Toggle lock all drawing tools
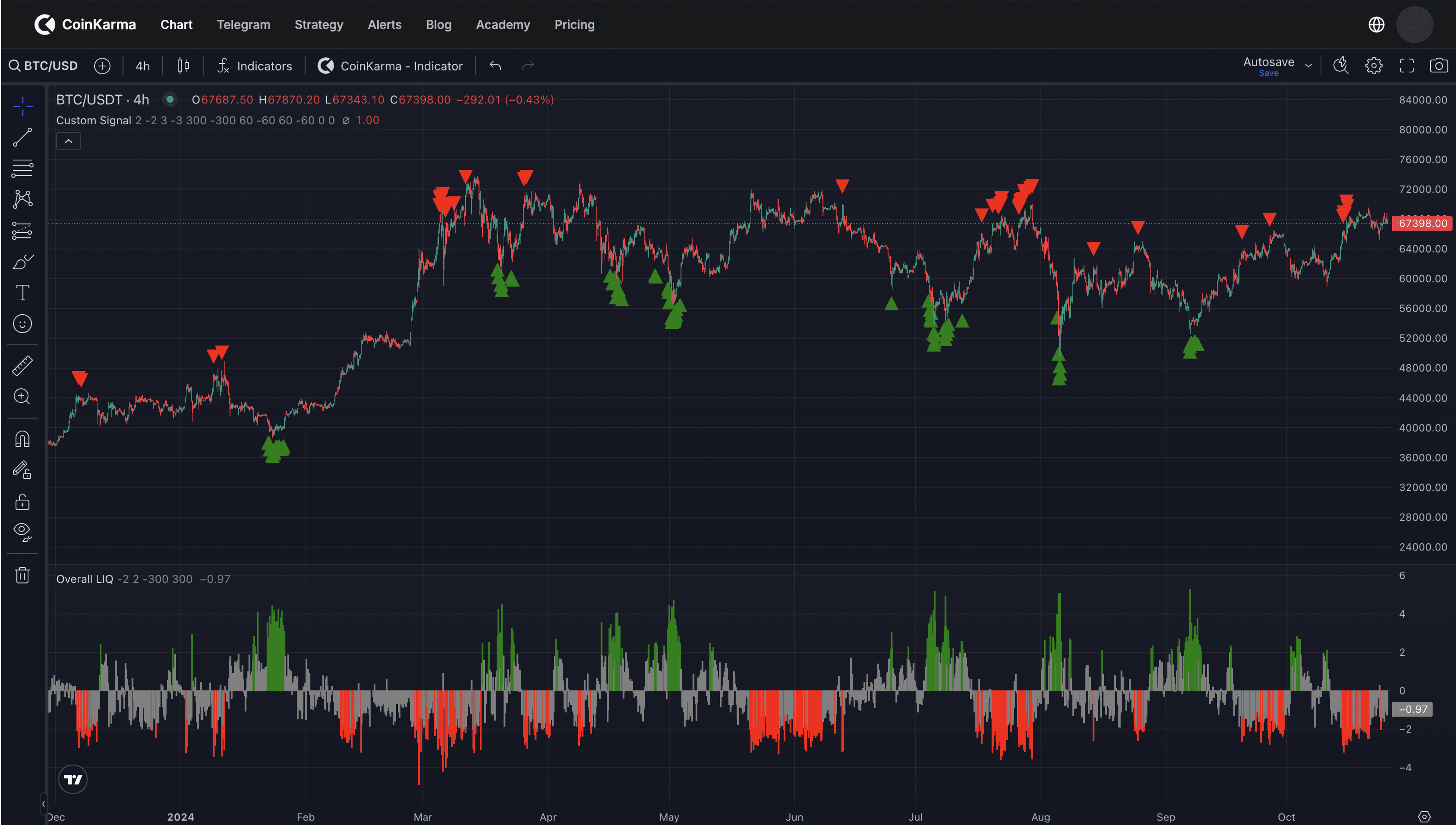This screenshot has width=1456, height=825. pos(23,502)
